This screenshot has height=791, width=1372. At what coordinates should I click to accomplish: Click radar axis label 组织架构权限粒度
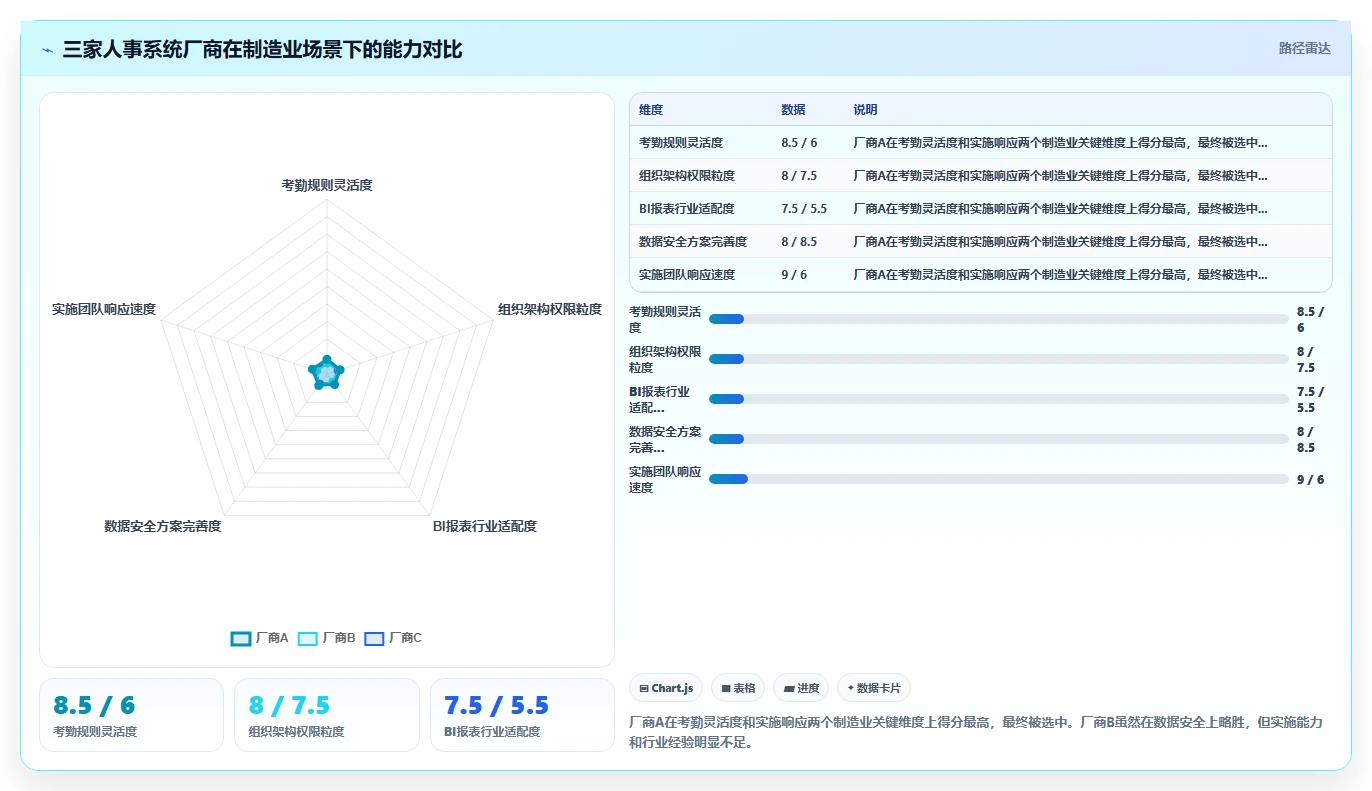550,309
